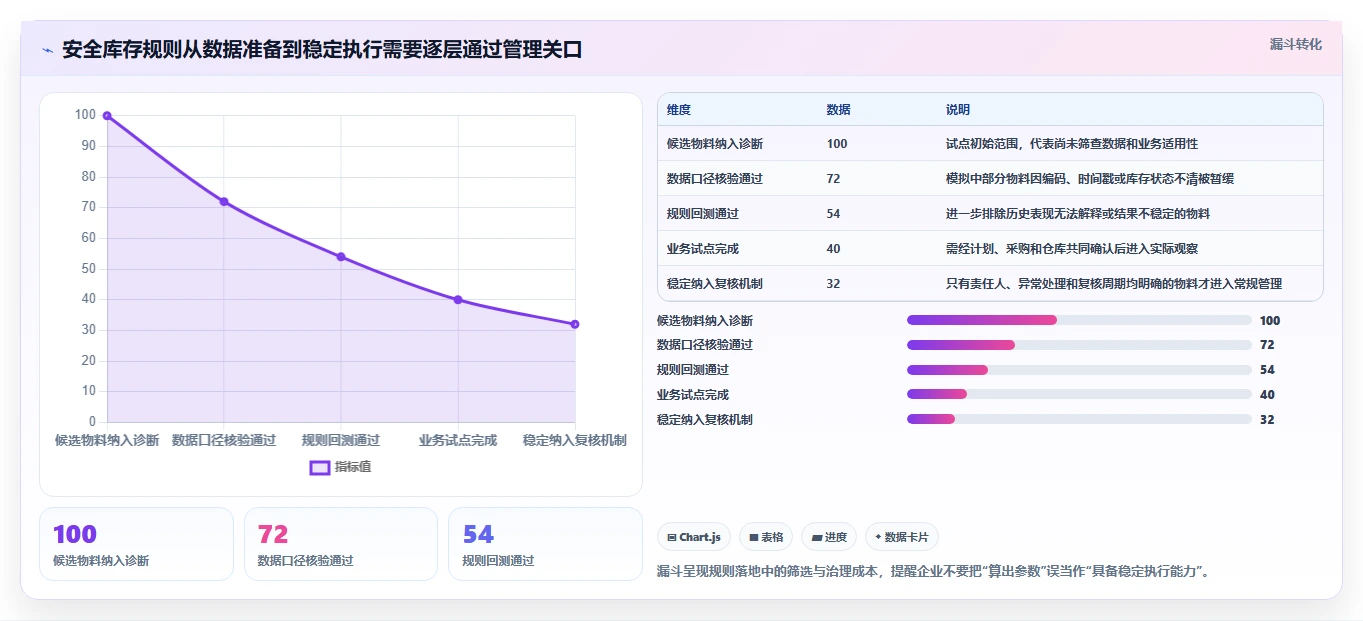Click the table value 54
The width and height of the screenshot is (1363, 621).
[834, 214]
